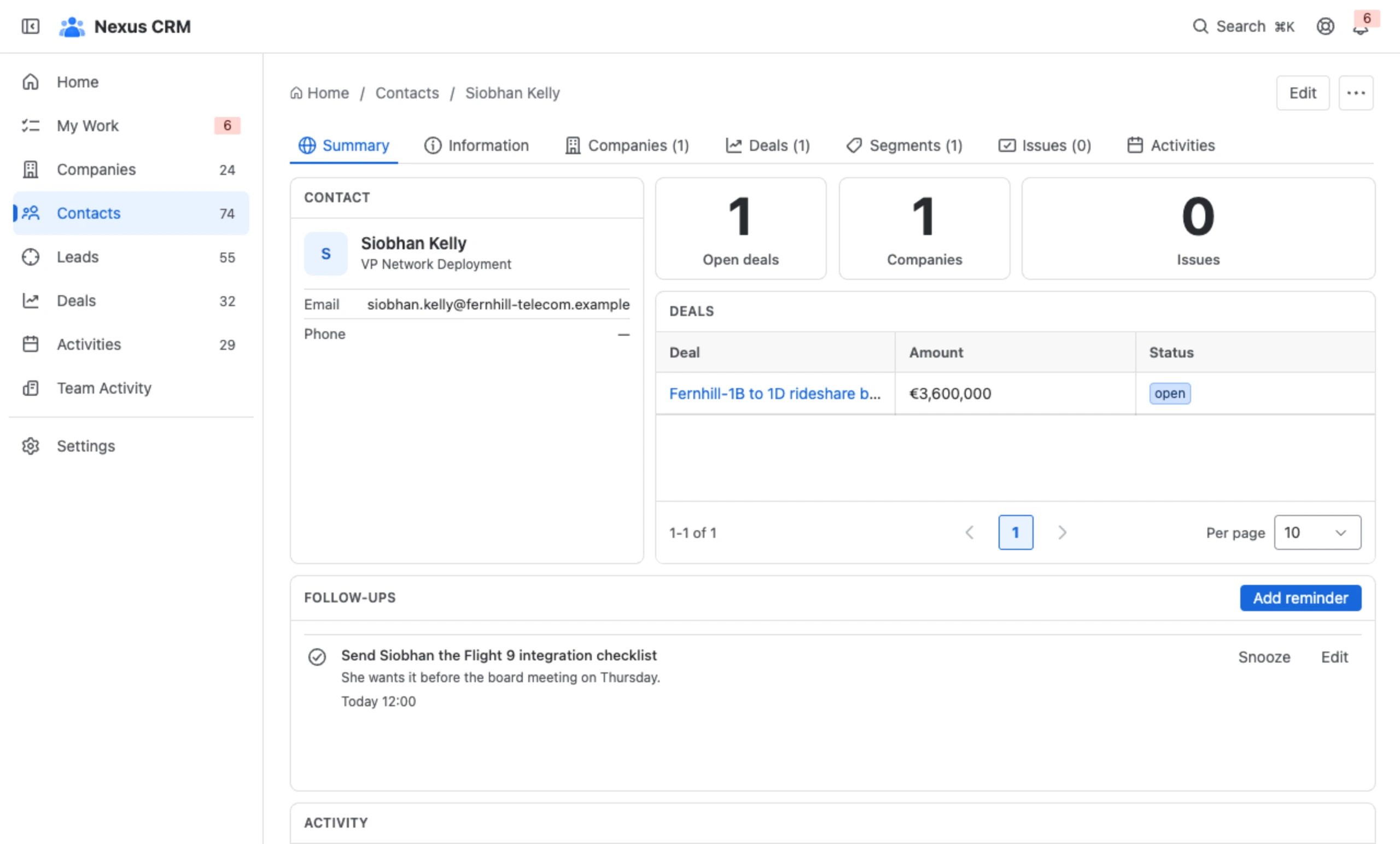Switch to the Companies (1) tab
The image size is (1400, 844).
pyautogui.click(x=627, y=145)
